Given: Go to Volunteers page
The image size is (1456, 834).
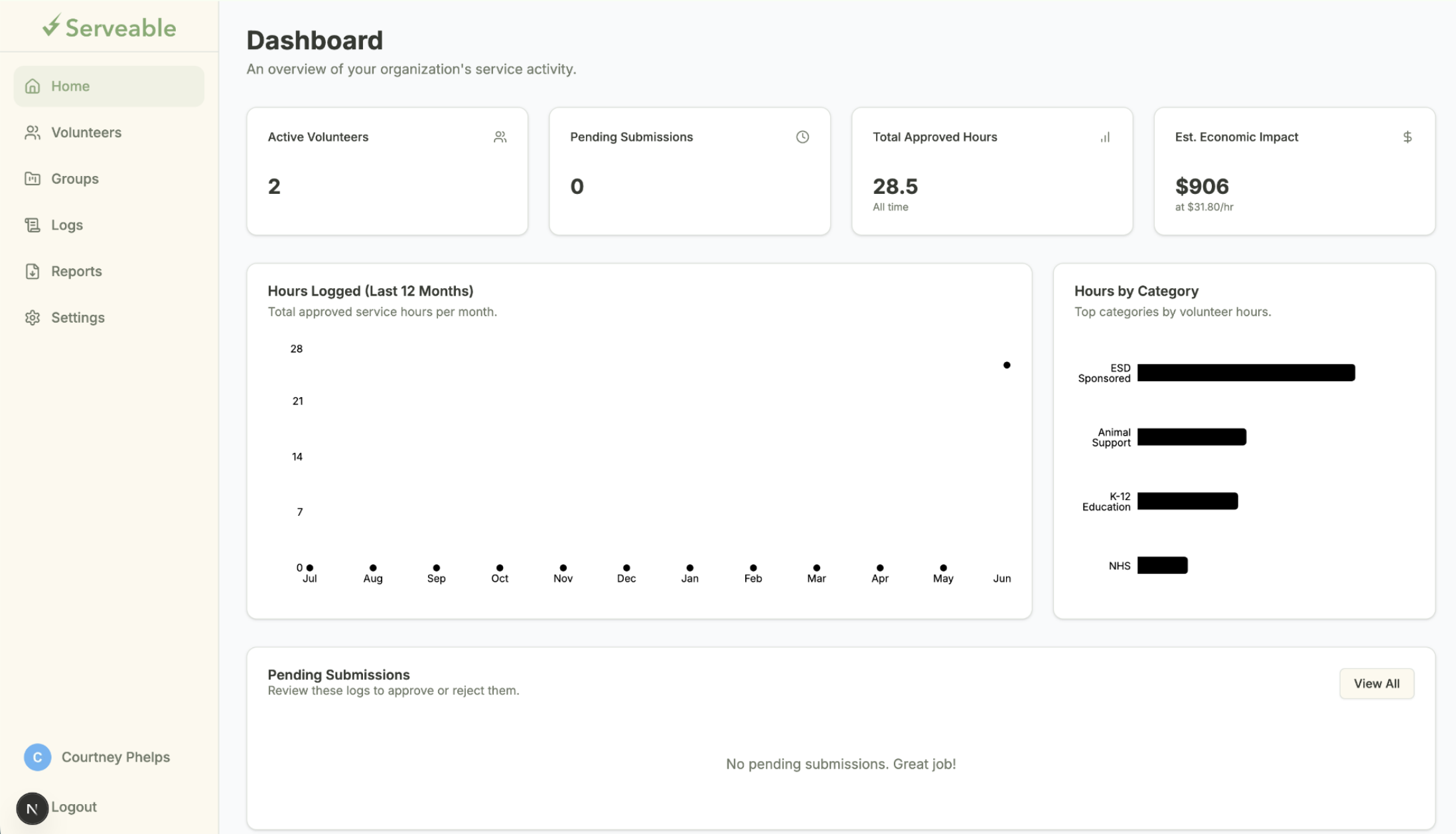Looking at the screenshot, I should click(x=109, y=133).
